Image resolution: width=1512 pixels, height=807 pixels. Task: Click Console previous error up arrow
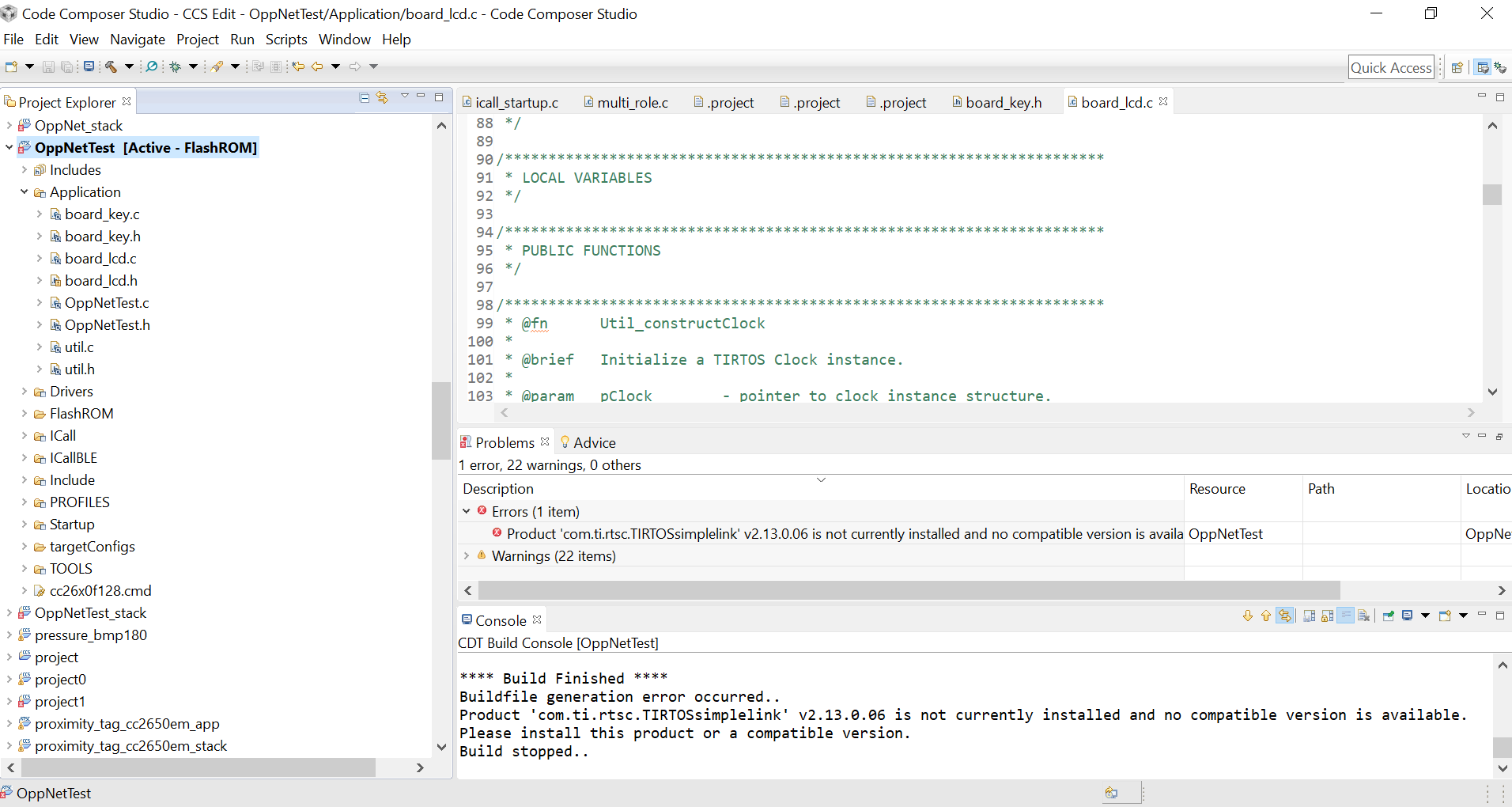(1266, 616)
